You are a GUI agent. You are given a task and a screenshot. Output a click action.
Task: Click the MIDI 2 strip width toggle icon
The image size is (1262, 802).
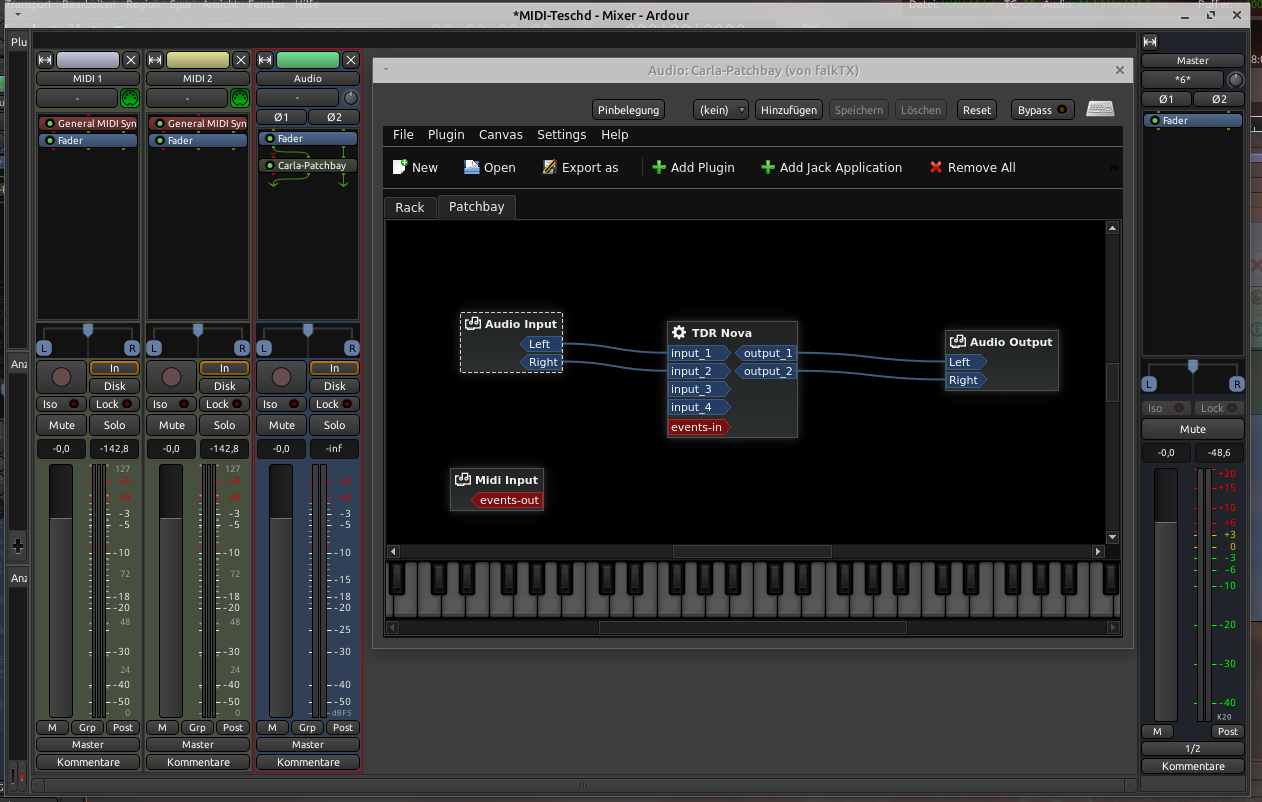[155, 60]
